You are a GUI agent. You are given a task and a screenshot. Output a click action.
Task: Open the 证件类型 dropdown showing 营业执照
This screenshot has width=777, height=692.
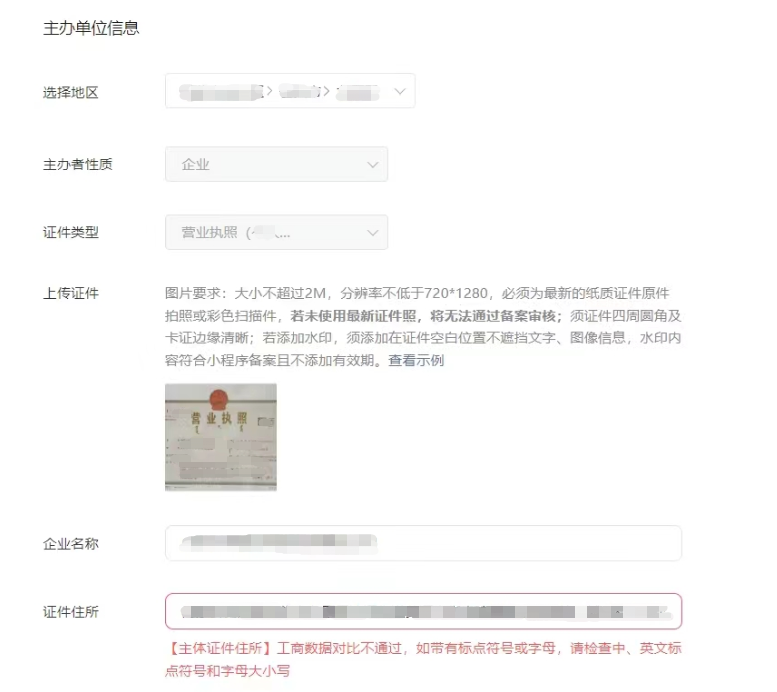(277, 232)
